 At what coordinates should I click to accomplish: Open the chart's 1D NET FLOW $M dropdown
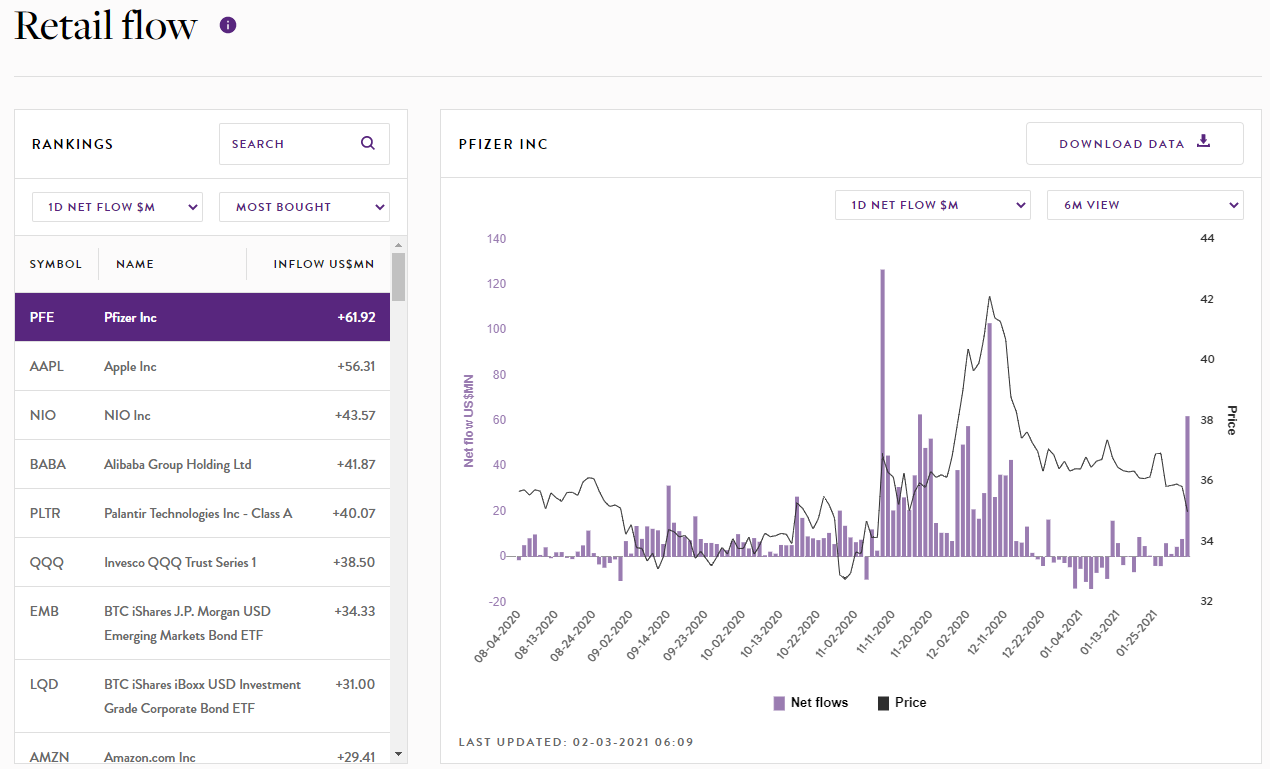coord(933,205)
